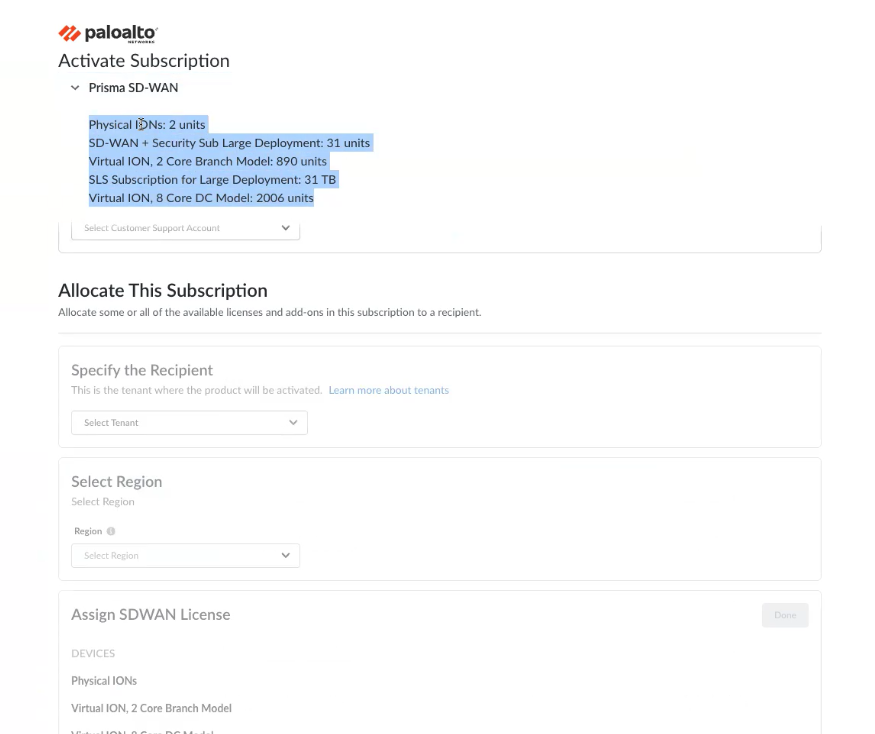Open the Select Tenant dropdown
The height and width of the screenshot is (734, 875).
click(189, 423)
